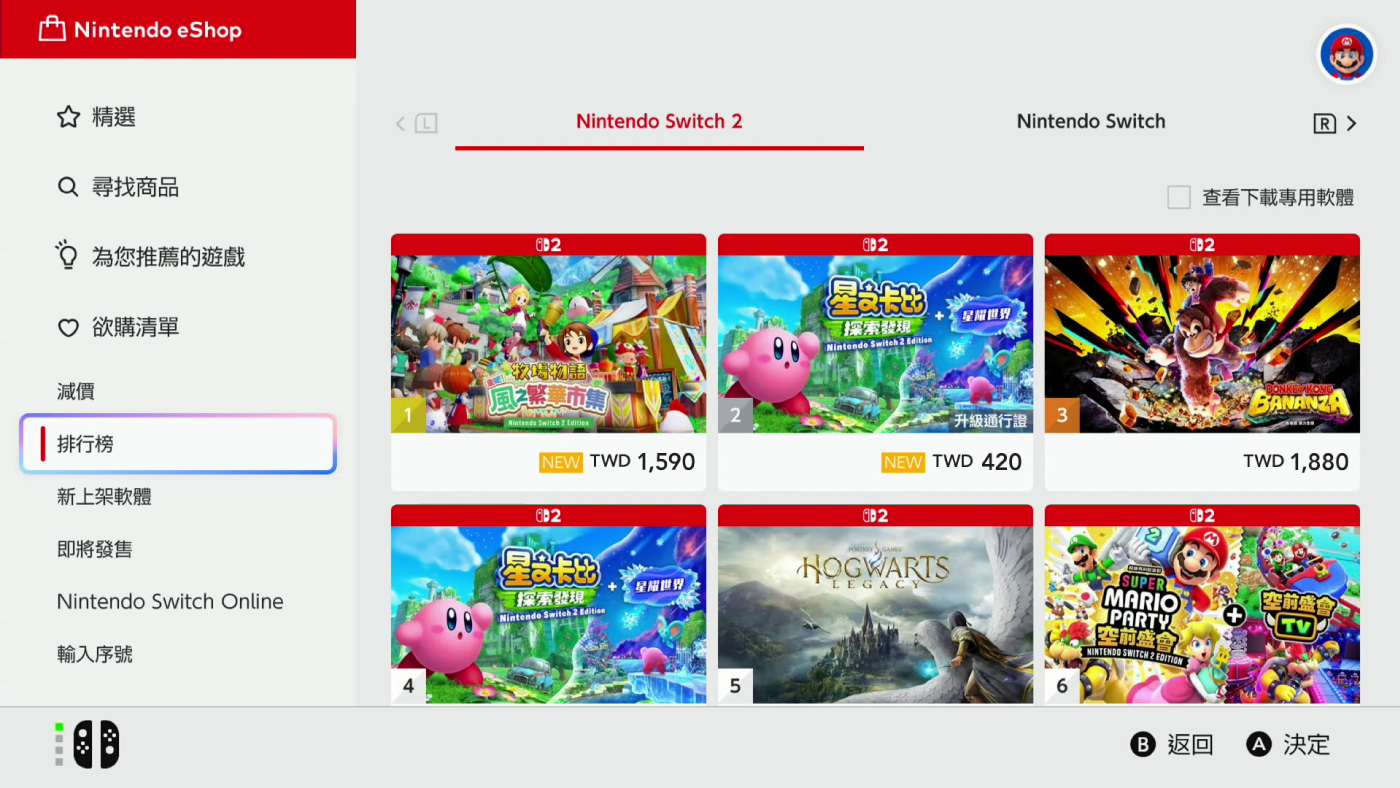This screenshot has height=788, width=1400.
Task: Open the 減價 sales menu item
Action: click(x=76, y=392)
